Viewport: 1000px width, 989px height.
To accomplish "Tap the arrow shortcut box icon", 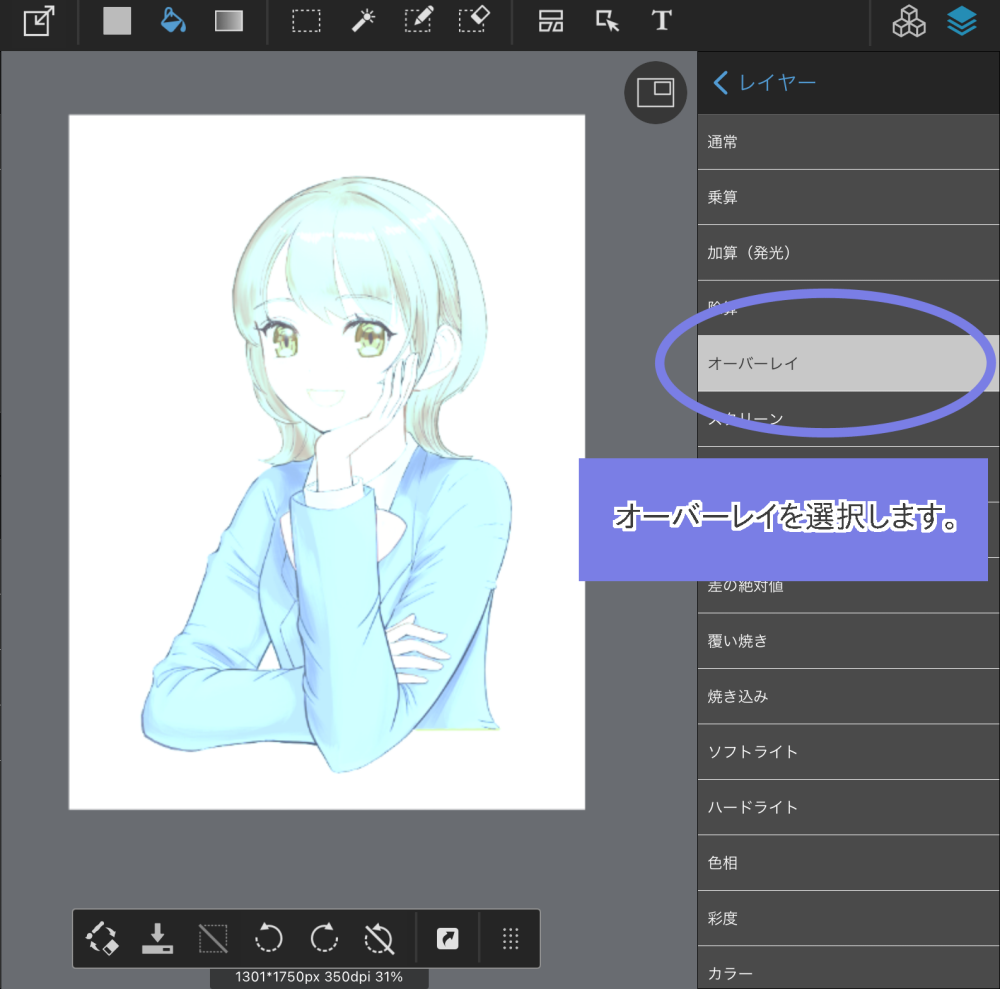I will pyautogui.click(x=448, y=939).
